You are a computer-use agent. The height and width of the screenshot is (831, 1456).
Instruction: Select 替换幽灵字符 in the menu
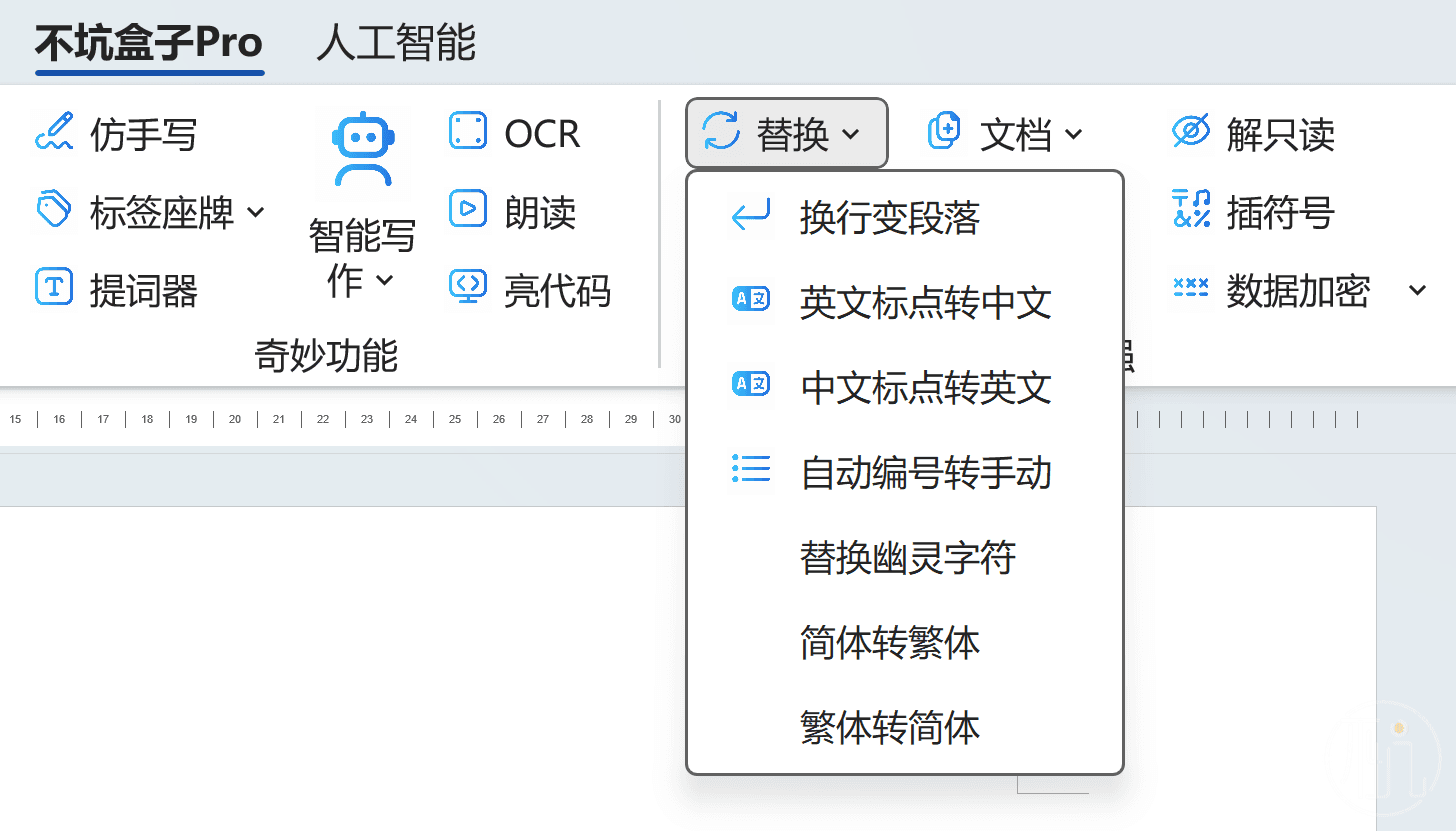click(905, 556)
